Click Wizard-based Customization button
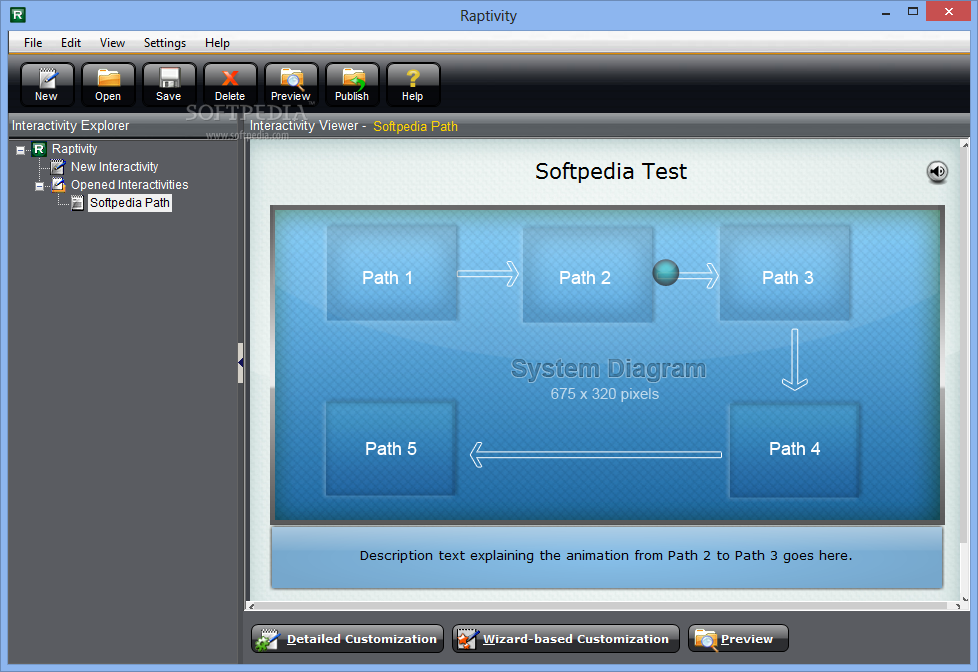The height and width of the screenshot is (672, 978). 566,639
